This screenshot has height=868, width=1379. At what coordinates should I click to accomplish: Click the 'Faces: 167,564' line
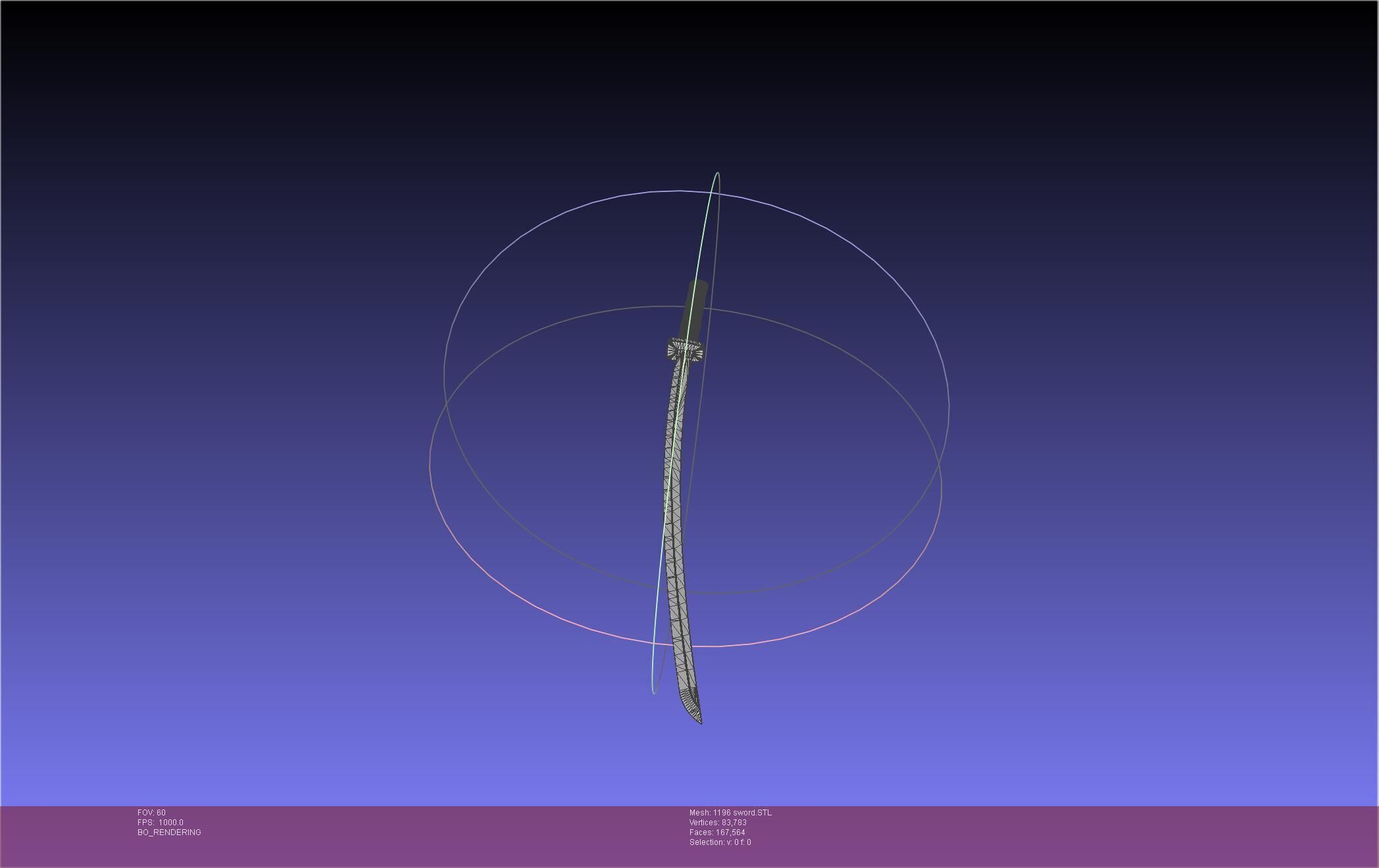[717, 832]
